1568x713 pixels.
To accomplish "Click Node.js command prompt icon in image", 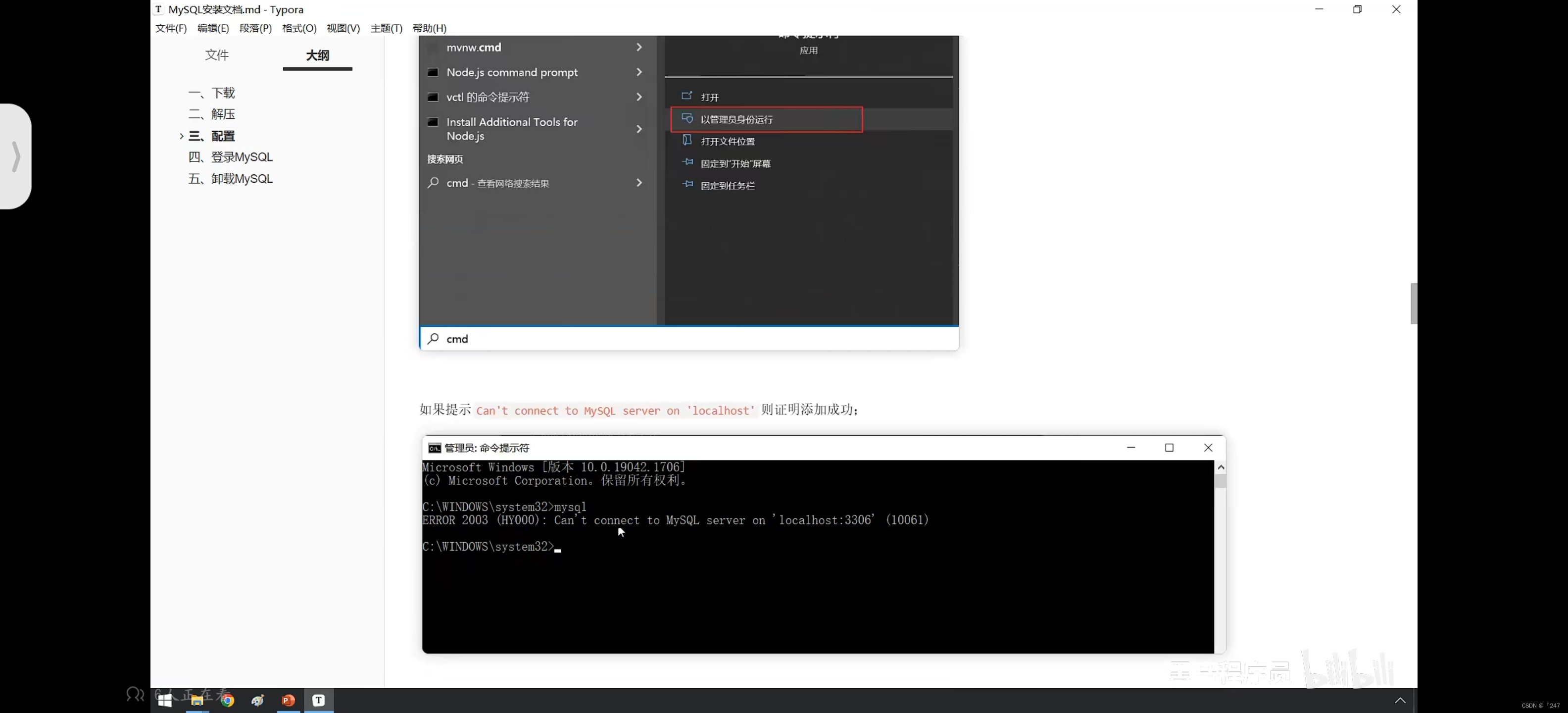I will click(433, 72).
